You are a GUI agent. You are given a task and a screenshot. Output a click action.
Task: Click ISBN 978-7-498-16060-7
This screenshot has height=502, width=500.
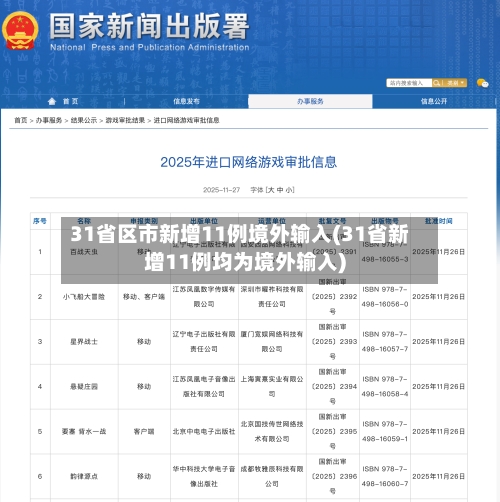coord(385,477)
